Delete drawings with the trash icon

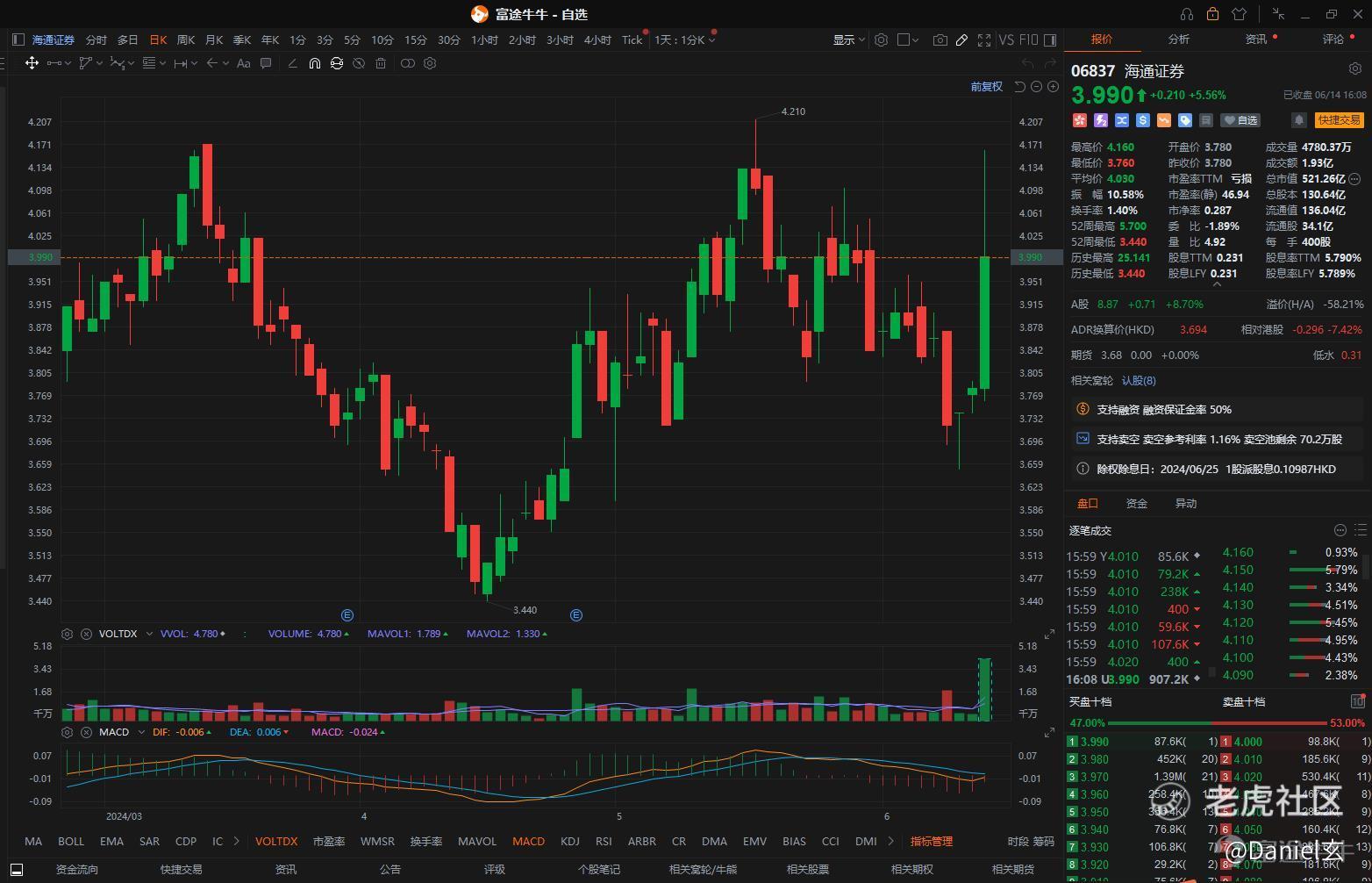(381, 63)
